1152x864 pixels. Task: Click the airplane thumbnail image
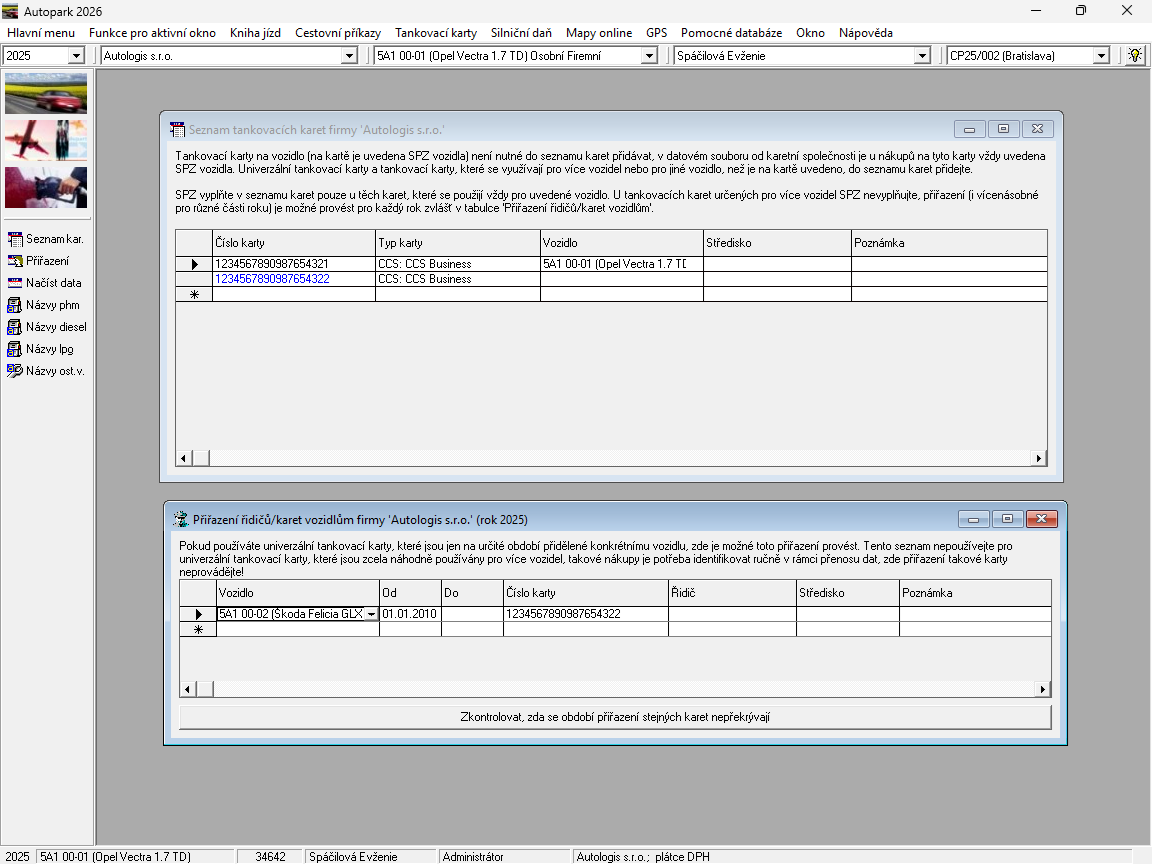pos(46,140)
